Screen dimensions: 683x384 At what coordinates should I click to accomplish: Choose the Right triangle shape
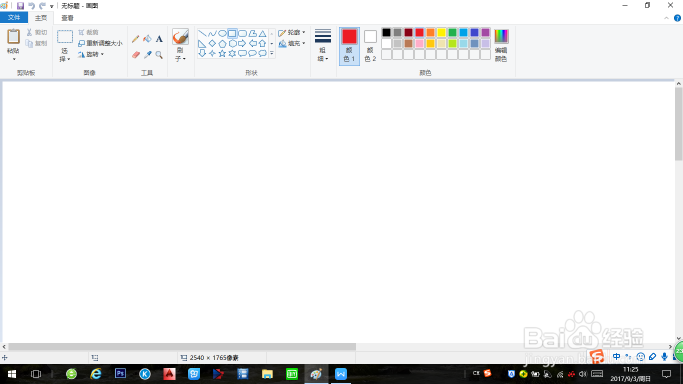pos(202,44)
